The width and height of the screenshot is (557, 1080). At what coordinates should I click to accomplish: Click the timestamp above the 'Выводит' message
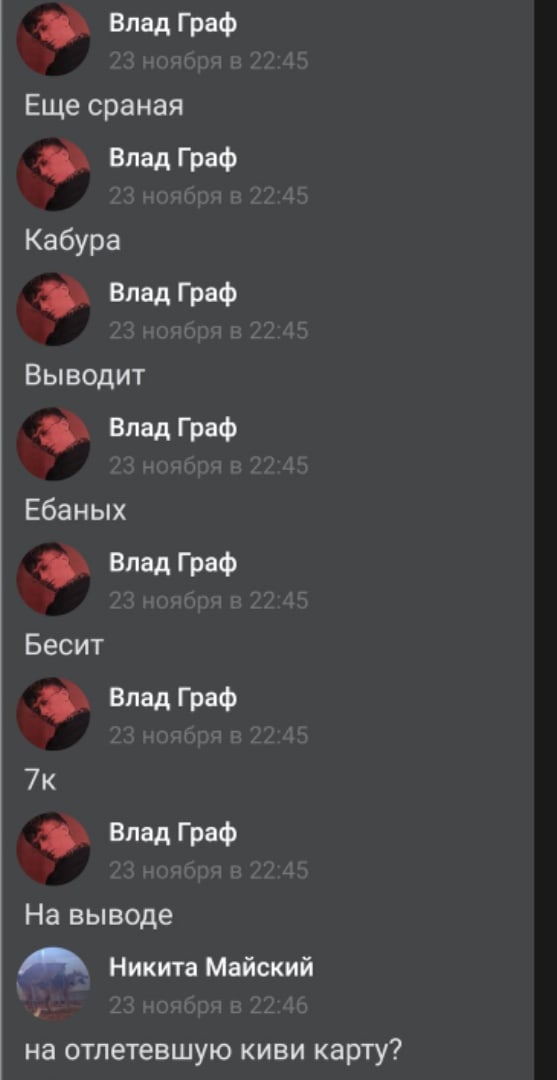209,331
